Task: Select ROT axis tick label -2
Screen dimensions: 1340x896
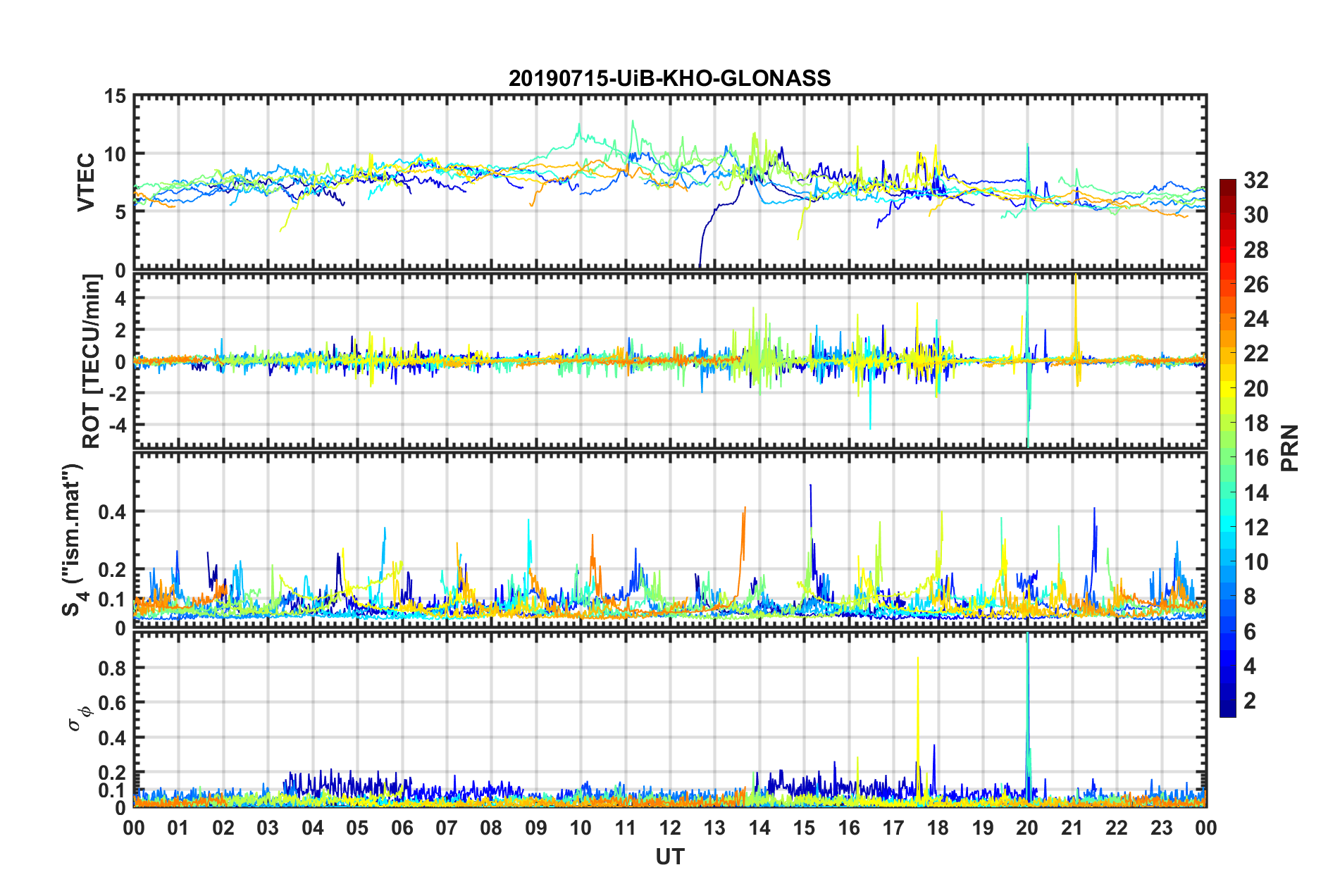Action: 117,393
